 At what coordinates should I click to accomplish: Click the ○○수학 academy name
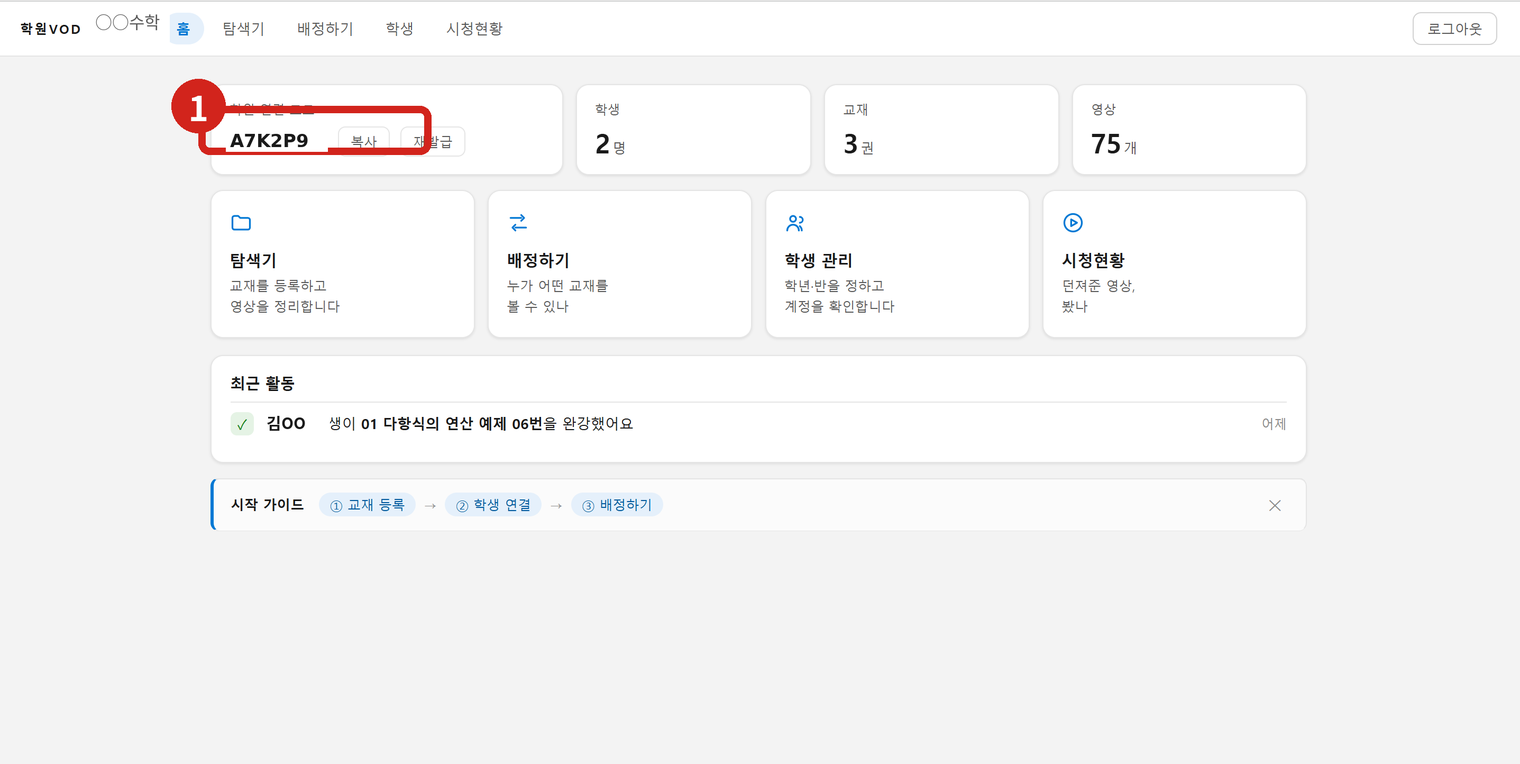[128, 22]
